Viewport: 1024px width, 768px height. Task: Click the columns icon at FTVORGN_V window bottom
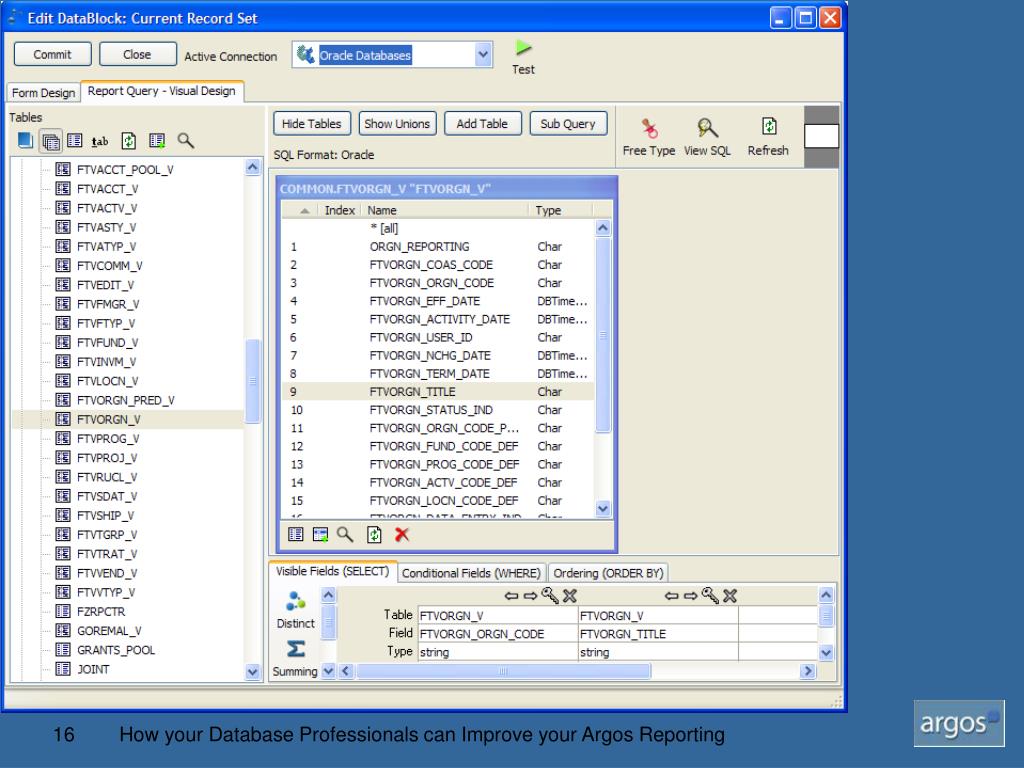(x=295, y=534)
